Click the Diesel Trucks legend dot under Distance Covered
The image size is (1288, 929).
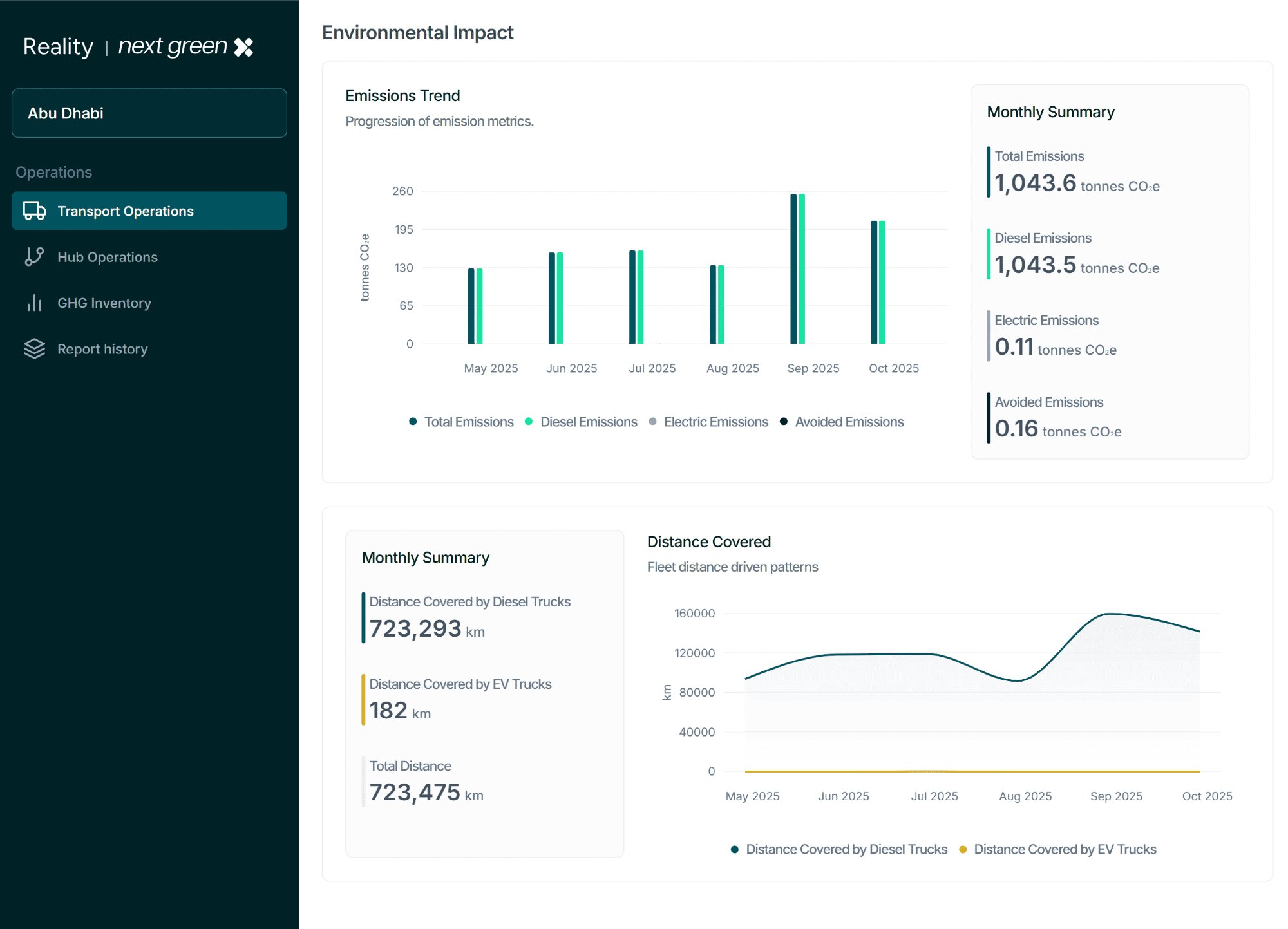(x=734, y=849)
